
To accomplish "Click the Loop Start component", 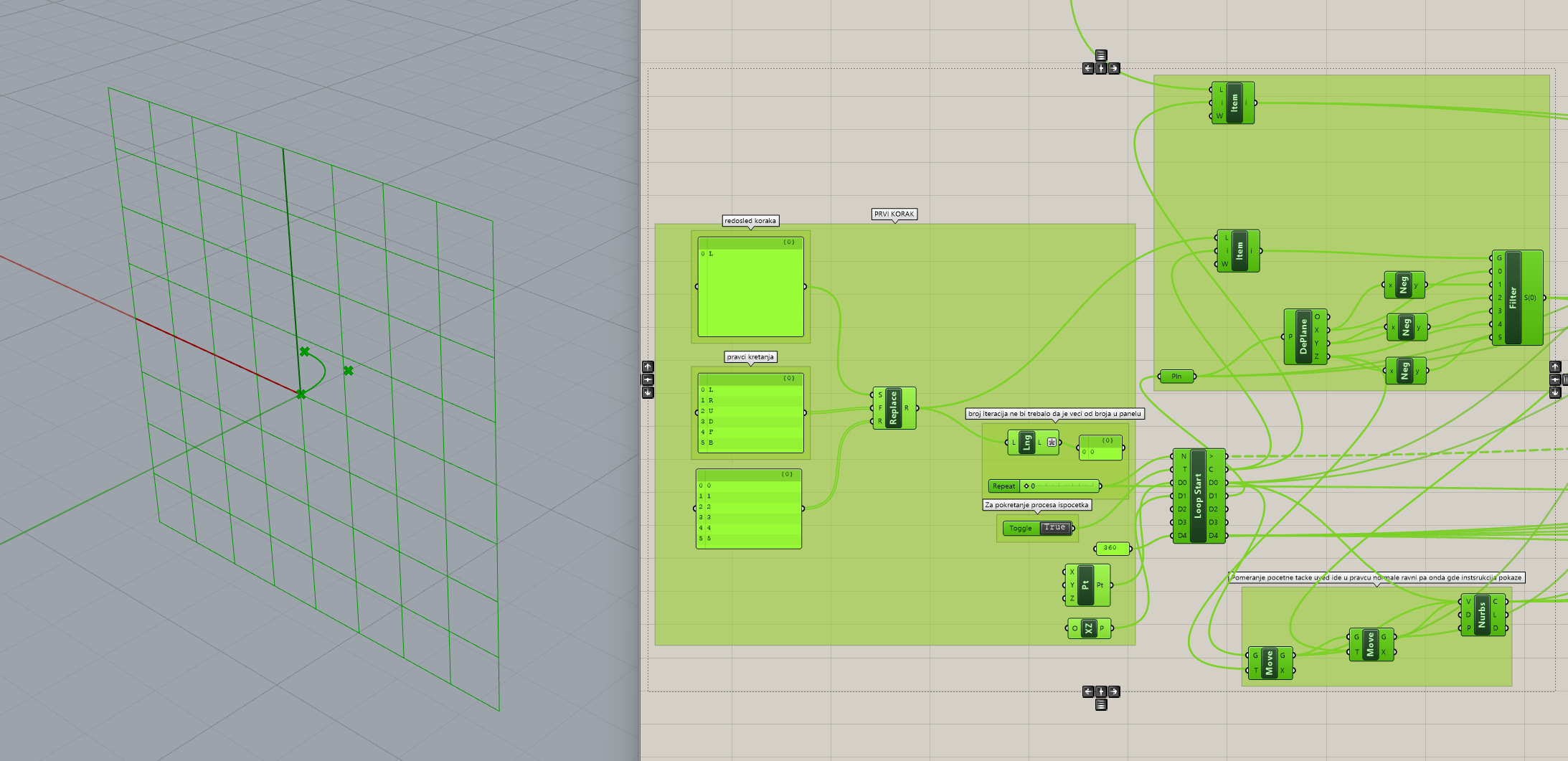I will click(1198, 496).
